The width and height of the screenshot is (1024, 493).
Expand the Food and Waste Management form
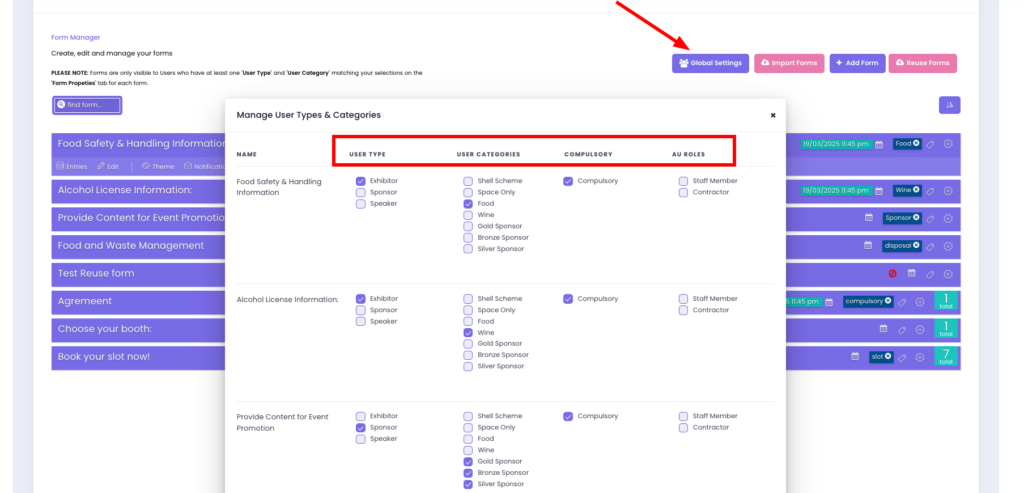pyautogui.click(x=131, y=245)
